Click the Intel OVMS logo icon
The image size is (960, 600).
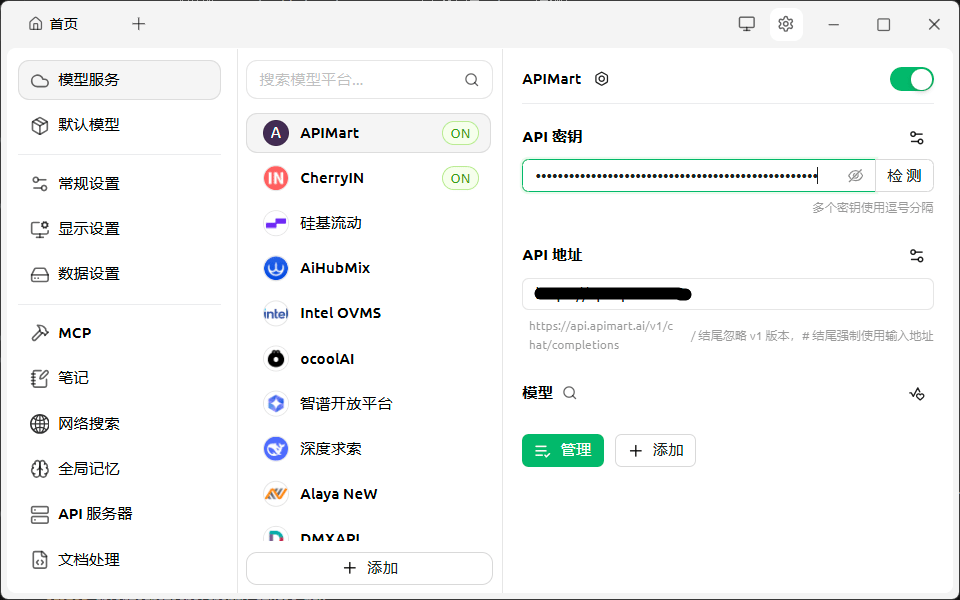pyautogui.click(x=276, y=313)
